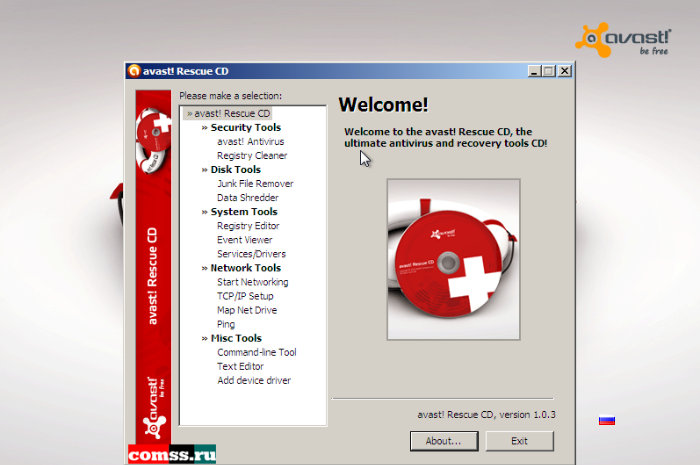
Task: Click the avast! icon in the title bar
Action: (x=133, y=71)
